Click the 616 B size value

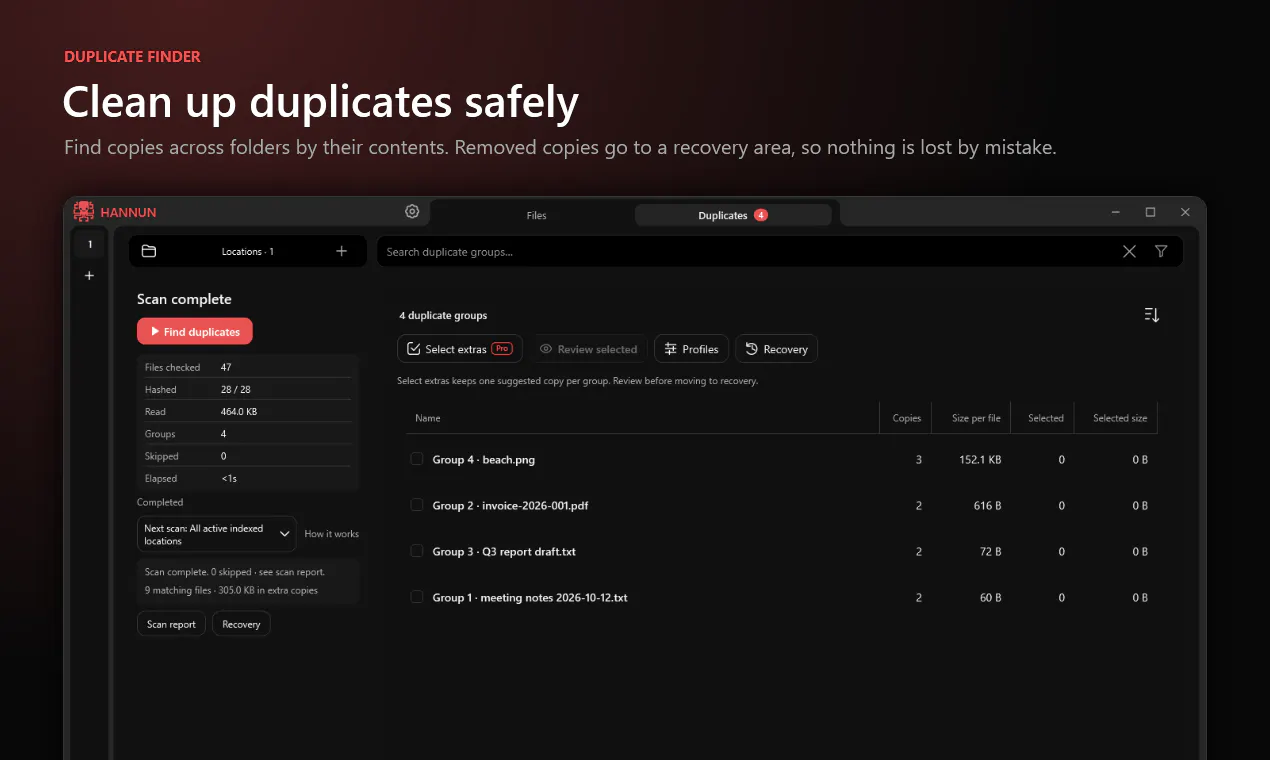988,506
